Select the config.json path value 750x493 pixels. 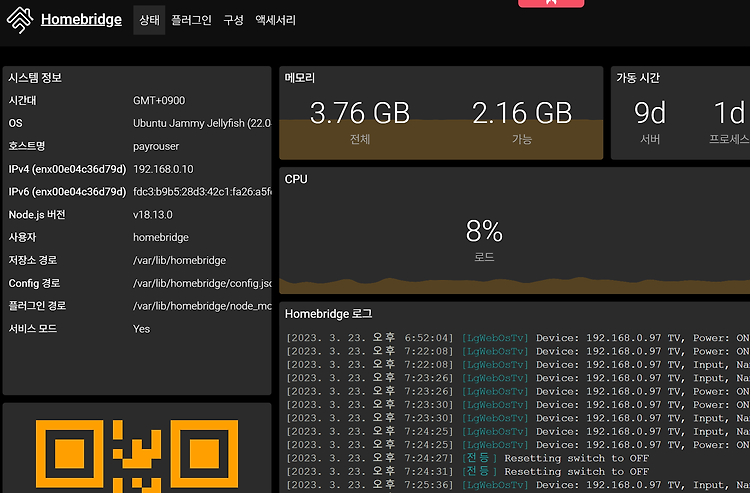202,284
